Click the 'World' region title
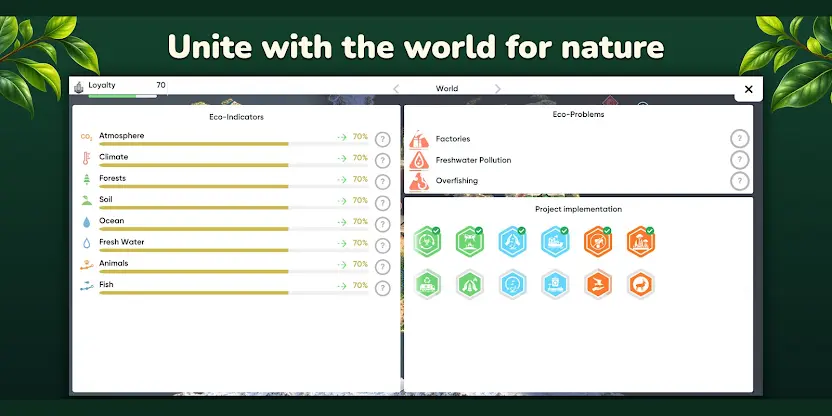Viewport: 832px width, 416px height. [447, 89]
